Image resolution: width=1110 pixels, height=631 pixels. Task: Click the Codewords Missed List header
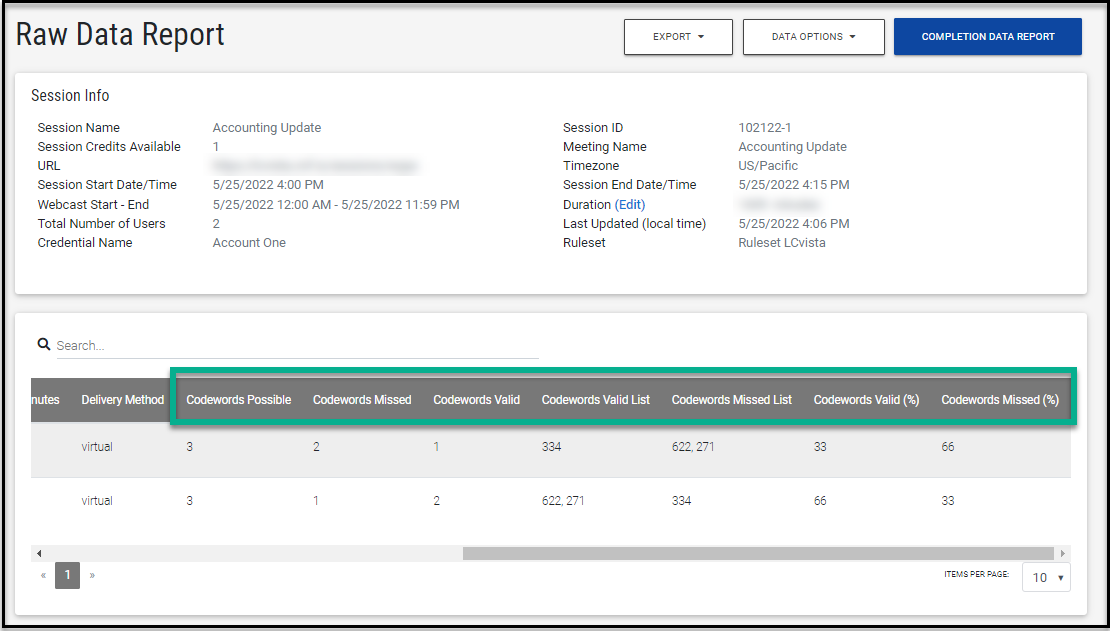[x=731, y=400]
